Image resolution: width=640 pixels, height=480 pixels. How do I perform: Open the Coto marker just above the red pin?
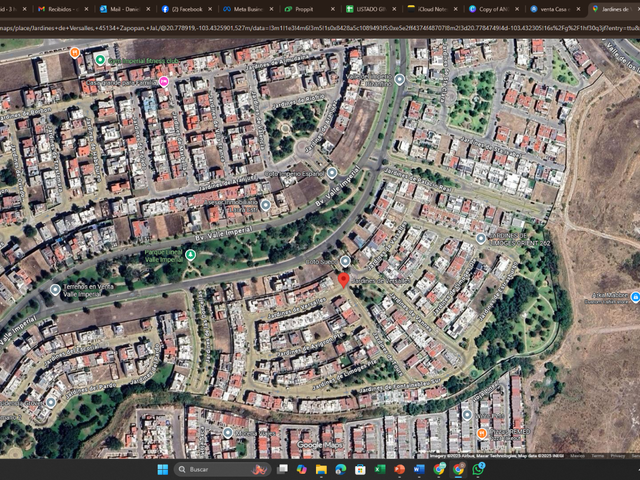coord(345,261)
